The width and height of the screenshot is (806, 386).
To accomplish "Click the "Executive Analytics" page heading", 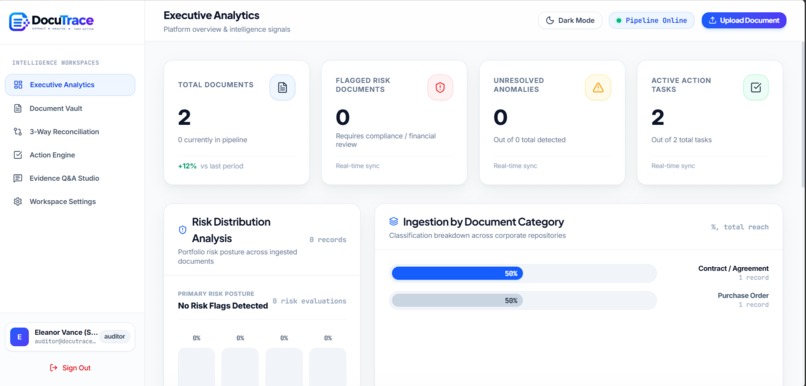I will pos(211,15).
